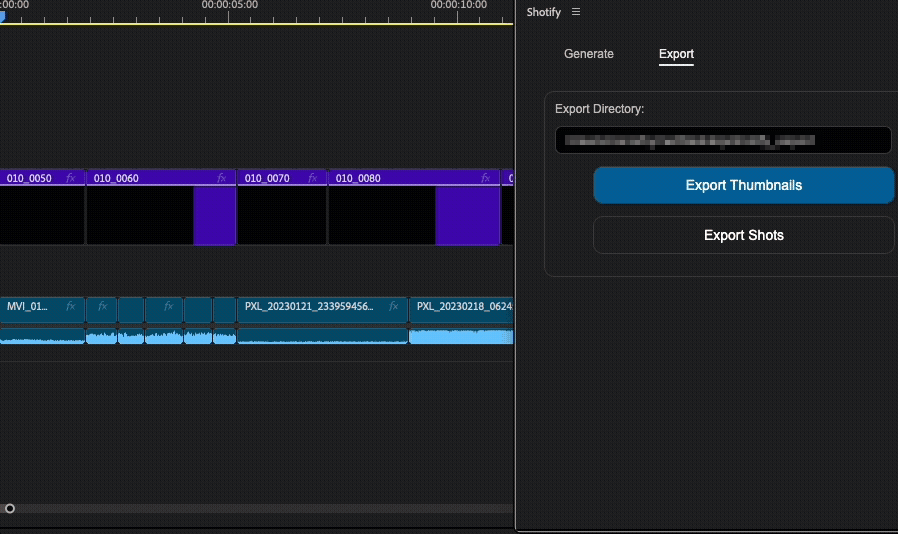This screenshot has height=534, width=898.
Task: Open the Shotify panel hamburger menu
Action: point(576,12)
